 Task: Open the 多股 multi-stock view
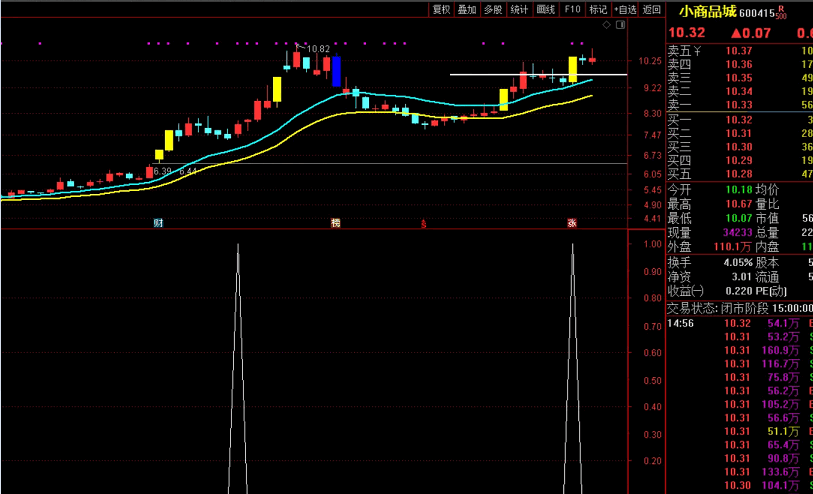493,9
